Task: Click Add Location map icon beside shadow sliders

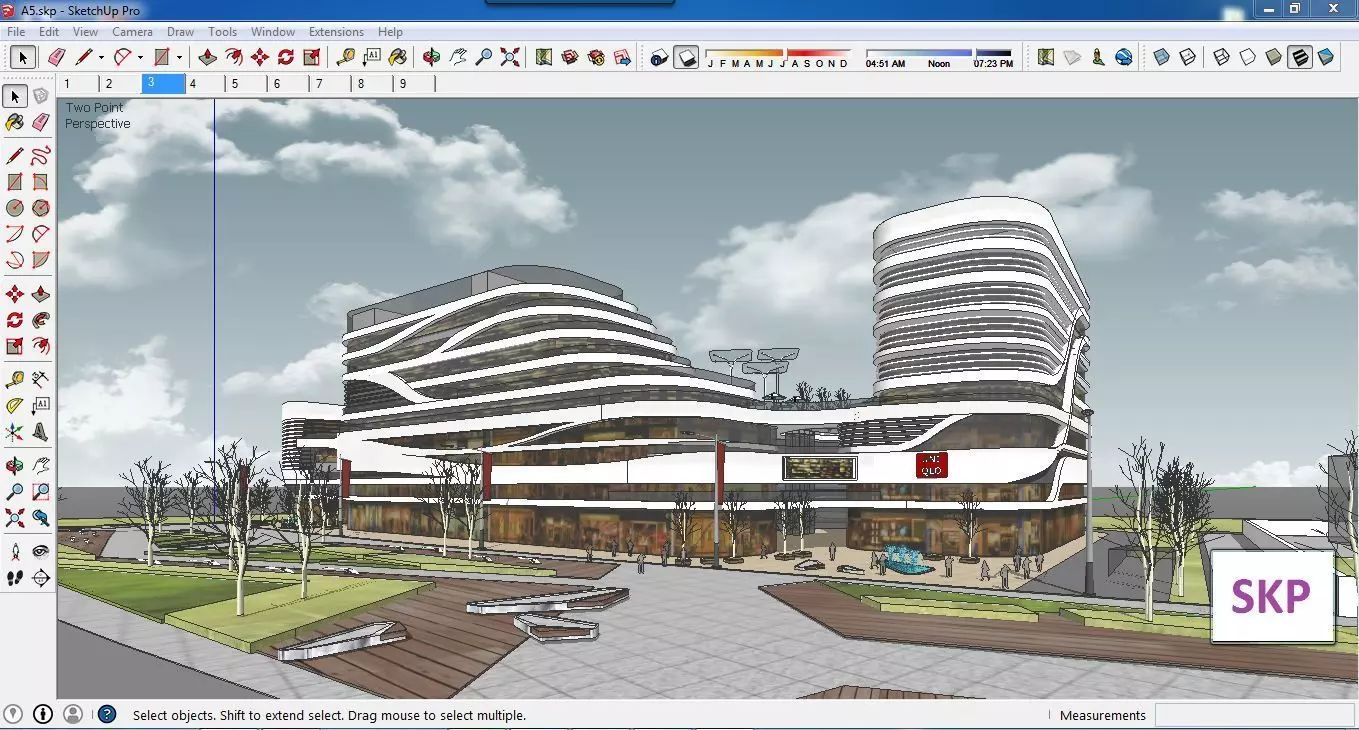Action: 1046,57
